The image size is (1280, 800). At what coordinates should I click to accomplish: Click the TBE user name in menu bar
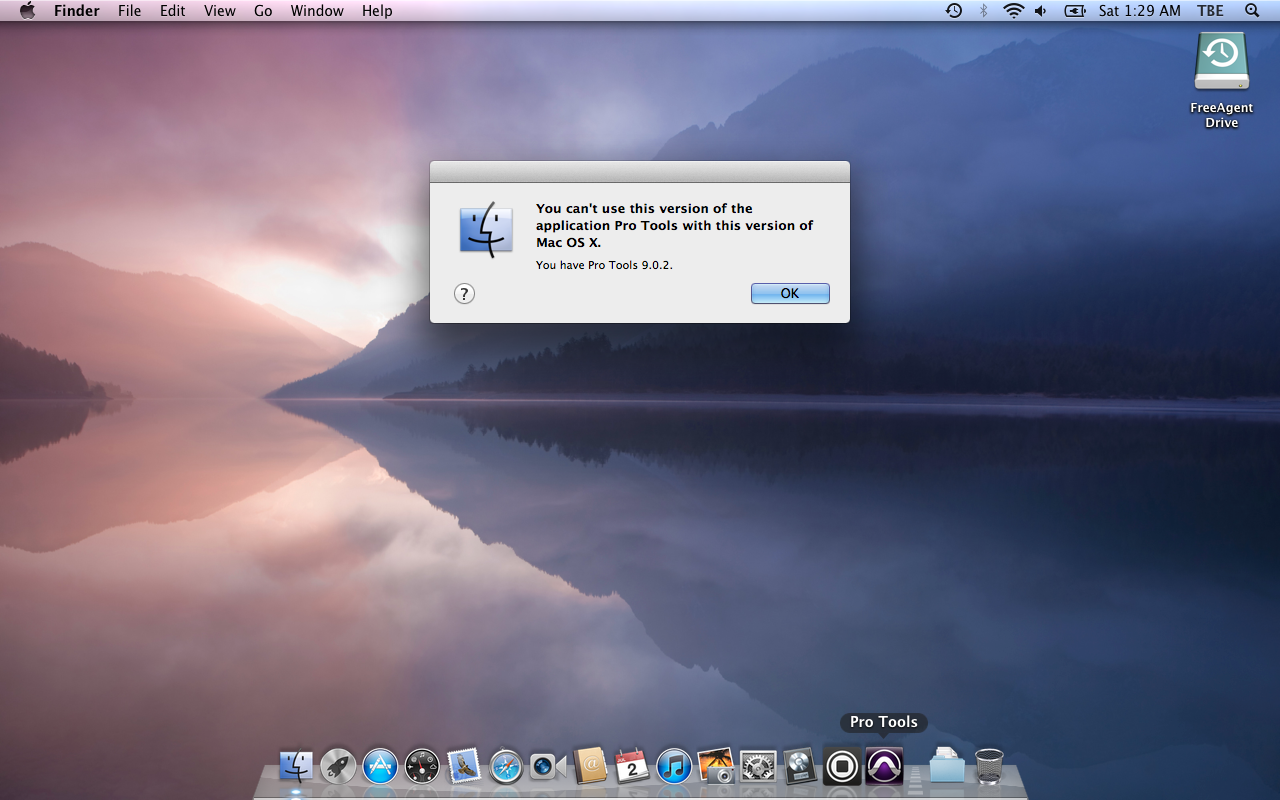tap(1210, 11)
